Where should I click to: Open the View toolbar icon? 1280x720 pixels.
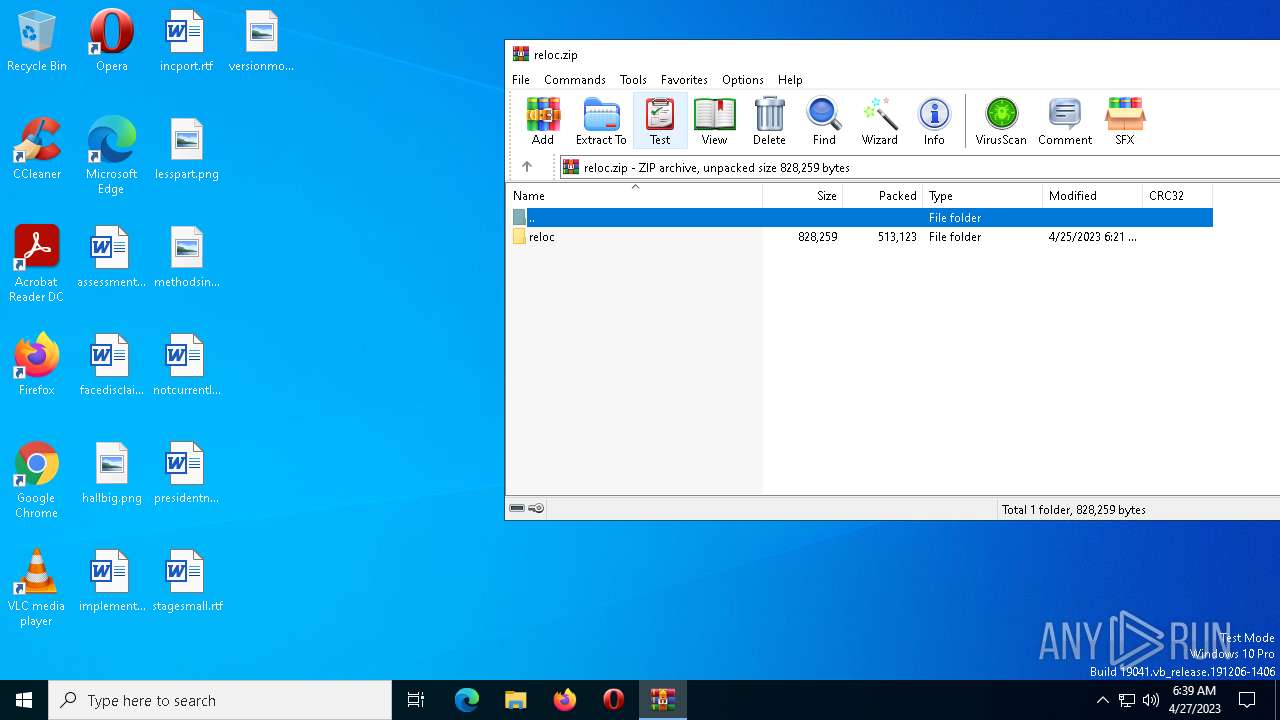tap(714, 121)
